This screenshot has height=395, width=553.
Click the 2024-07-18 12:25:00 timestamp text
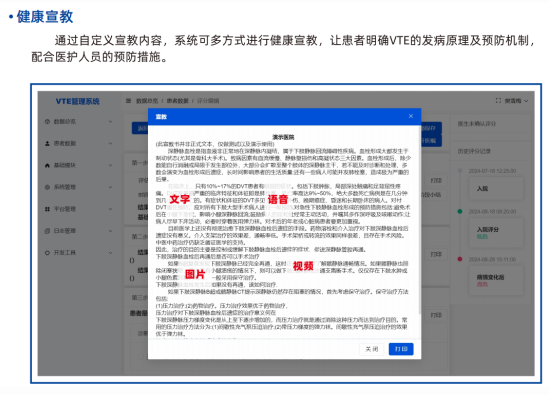pos(492,171)
